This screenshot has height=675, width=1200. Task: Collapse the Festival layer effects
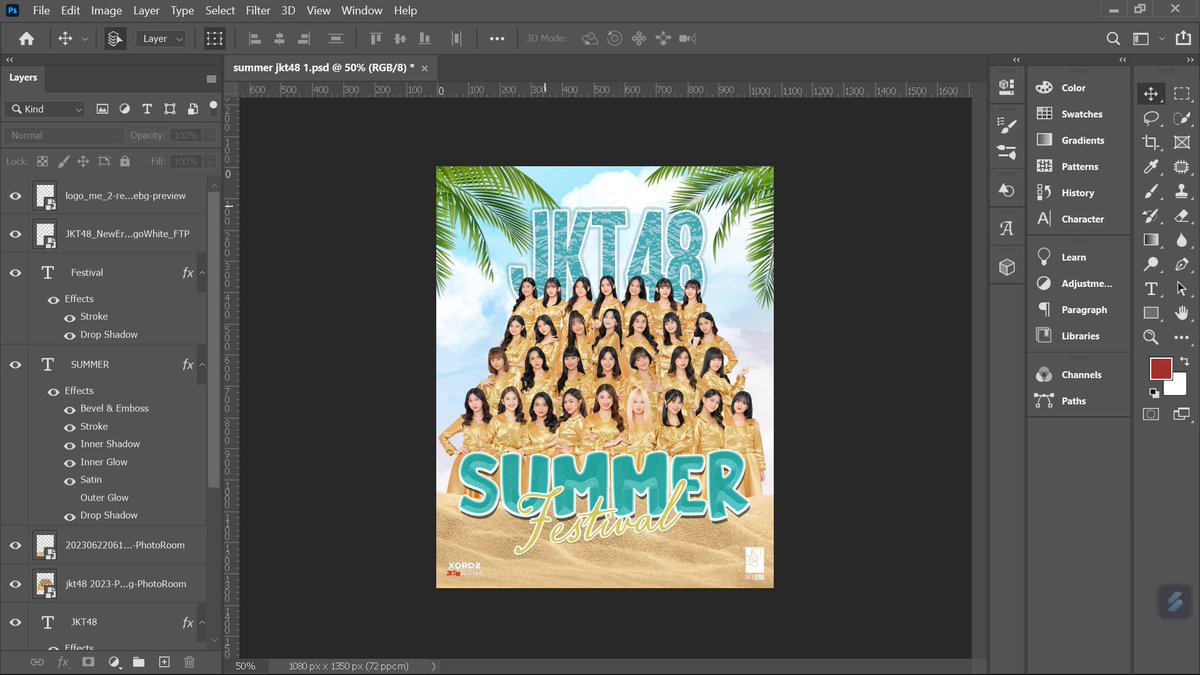[202, 272]
